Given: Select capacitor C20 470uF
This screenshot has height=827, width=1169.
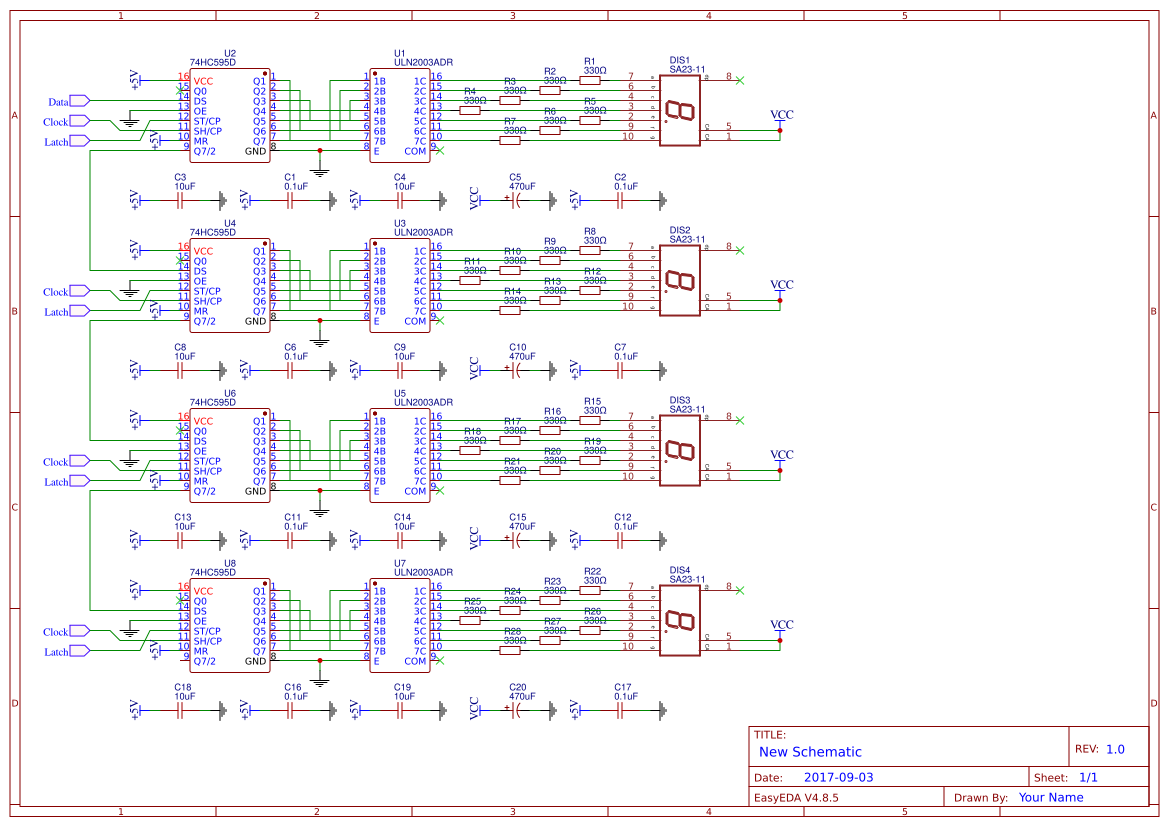Looking at the screenshot, I should (515, 708).
